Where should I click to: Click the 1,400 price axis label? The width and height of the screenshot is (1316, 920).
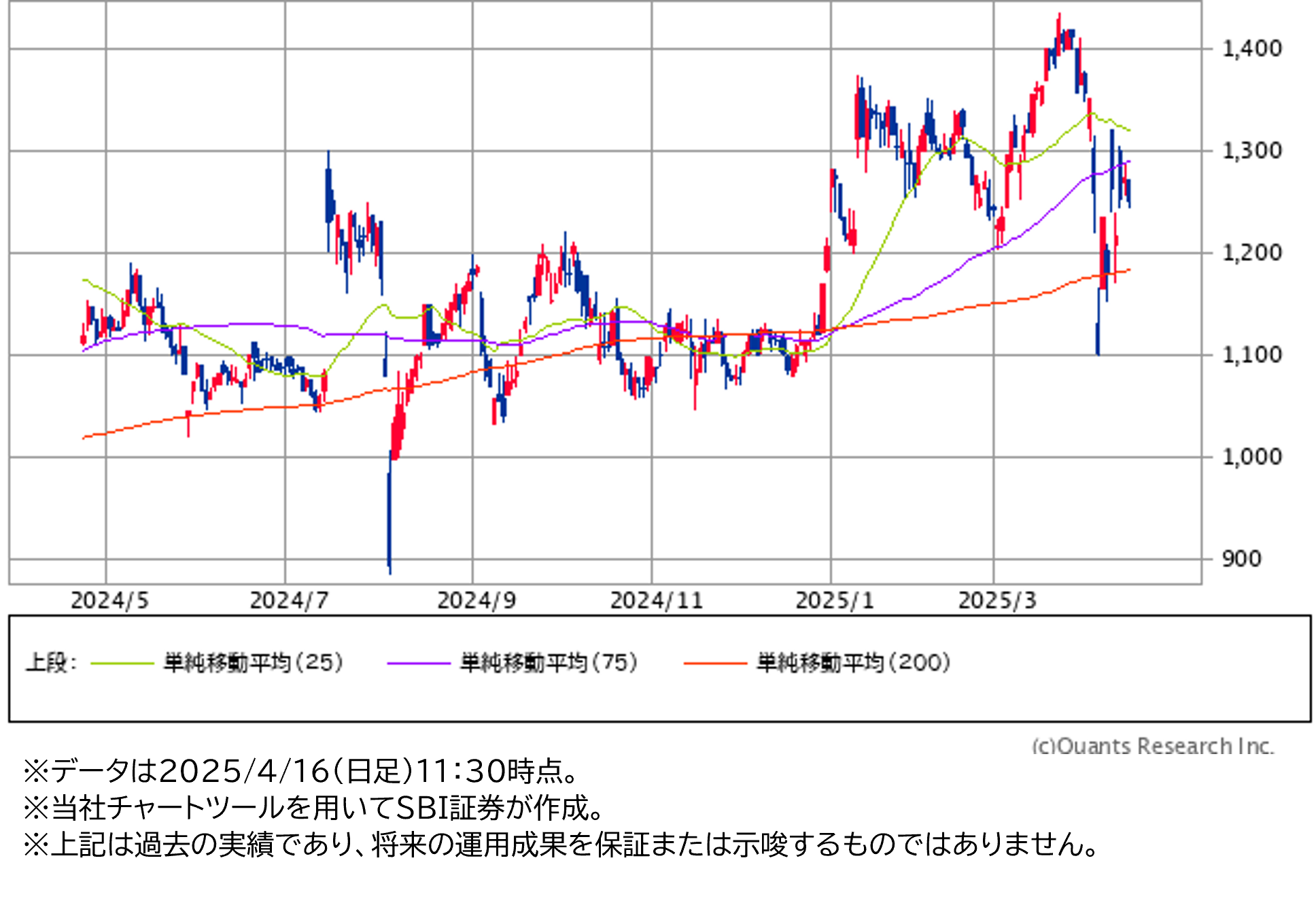1252,48
